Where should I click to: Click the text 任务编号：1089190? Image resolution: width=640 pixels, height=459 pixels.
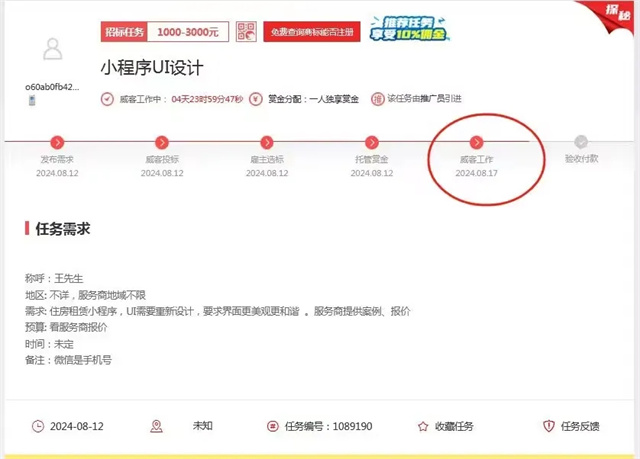pos(329,426)
